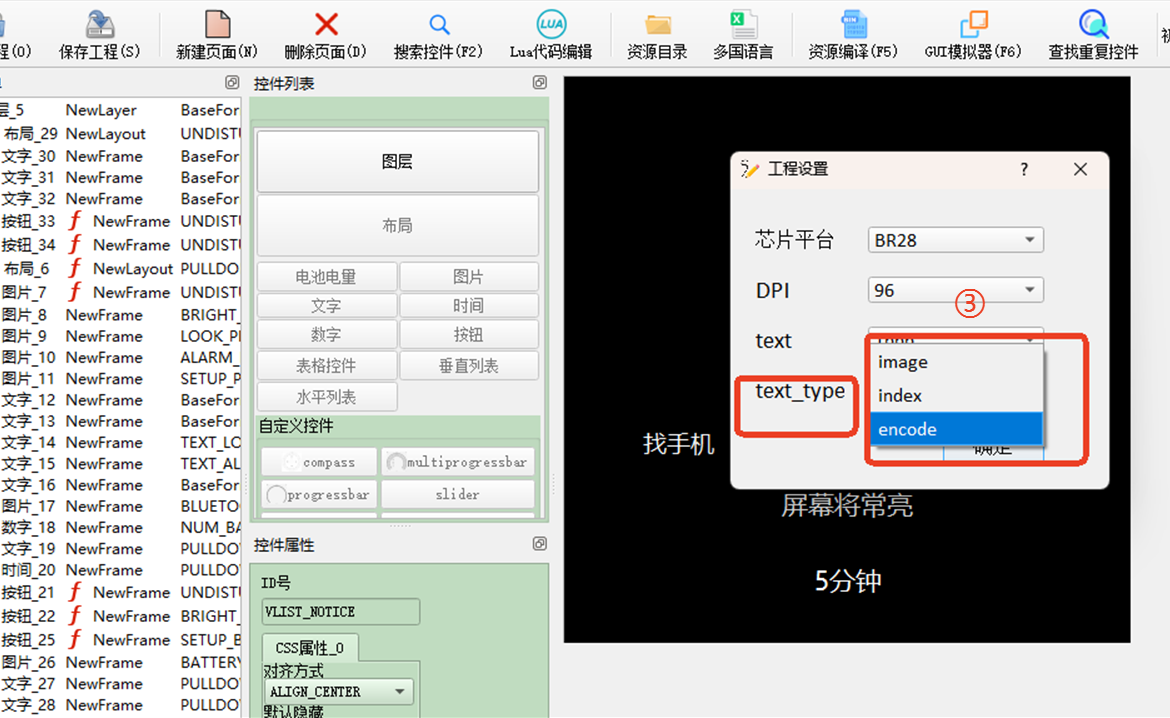The height and width of the screenshot is (718, 1170).
Task: Add a 表格控件 control
Action: [327, 366]
